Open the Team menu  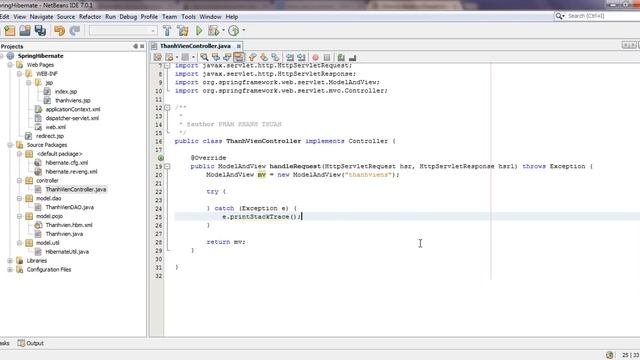click(169, 17)
